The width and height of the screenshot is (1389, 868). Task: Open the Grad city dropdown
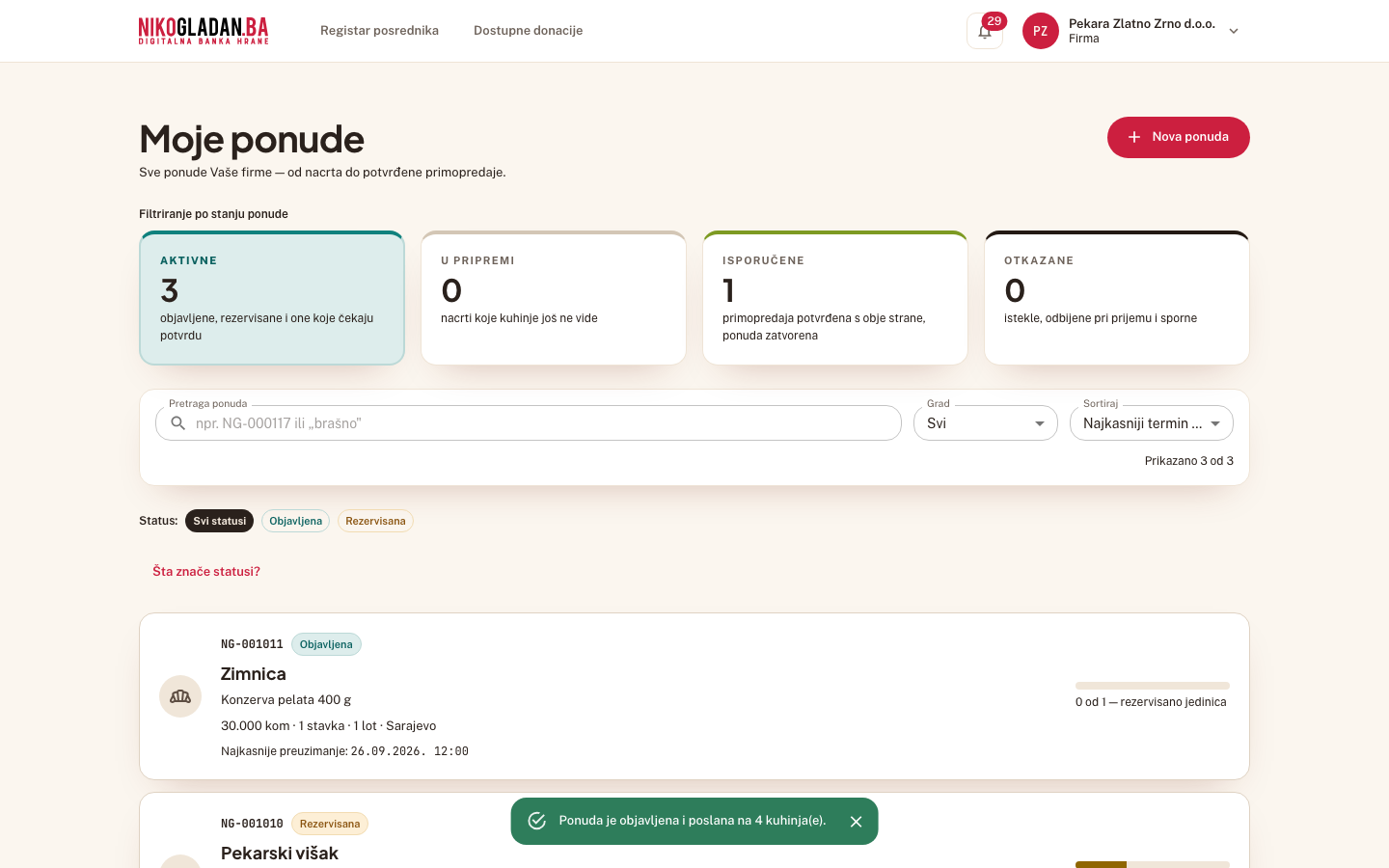pyautogui.click(x=986, y=423)
